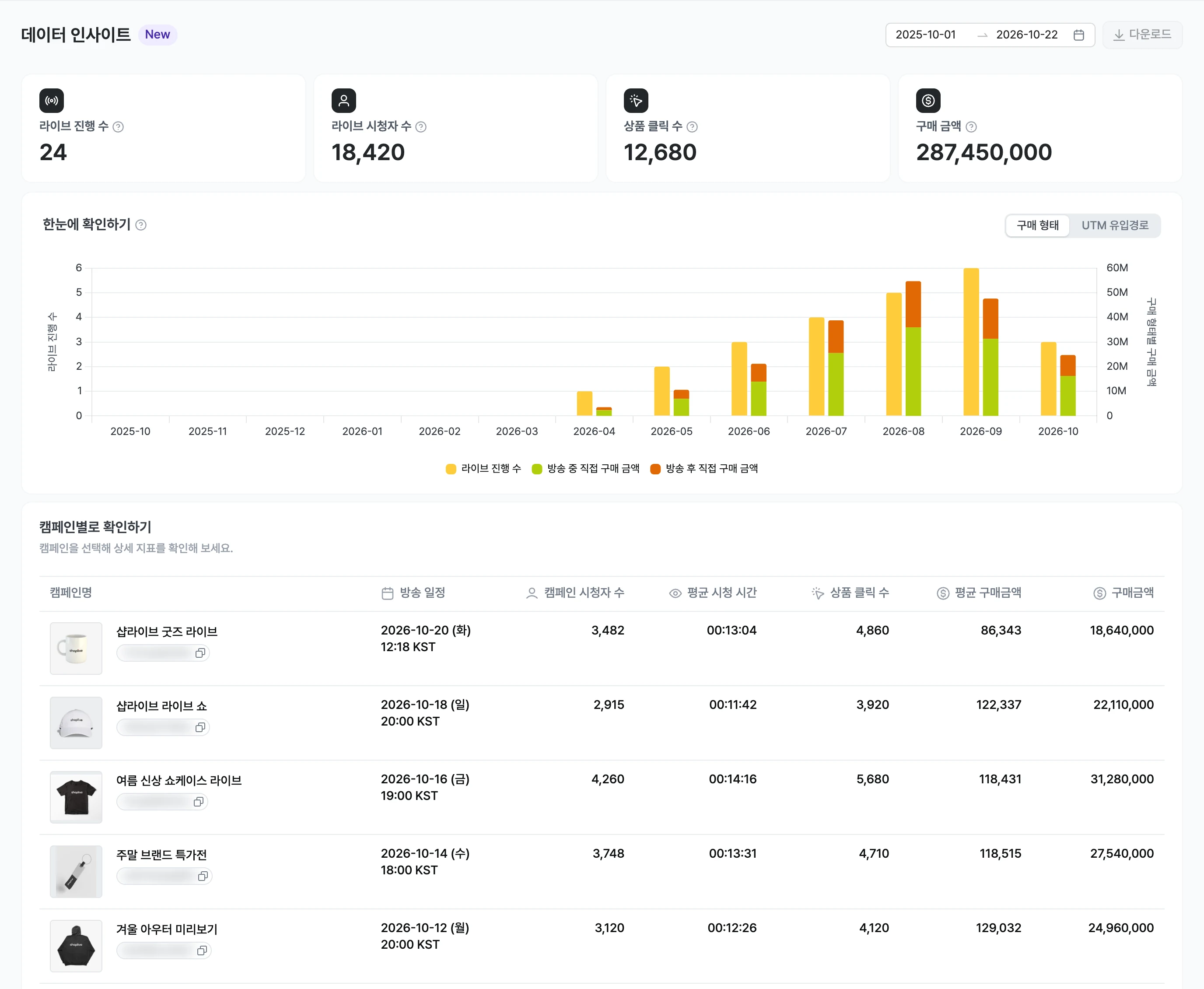The width and height of the screenshot is (1204, 989).
Task: Copy the 주말 브랜드 특가전 campaign ID
Action: pos(203,876)
